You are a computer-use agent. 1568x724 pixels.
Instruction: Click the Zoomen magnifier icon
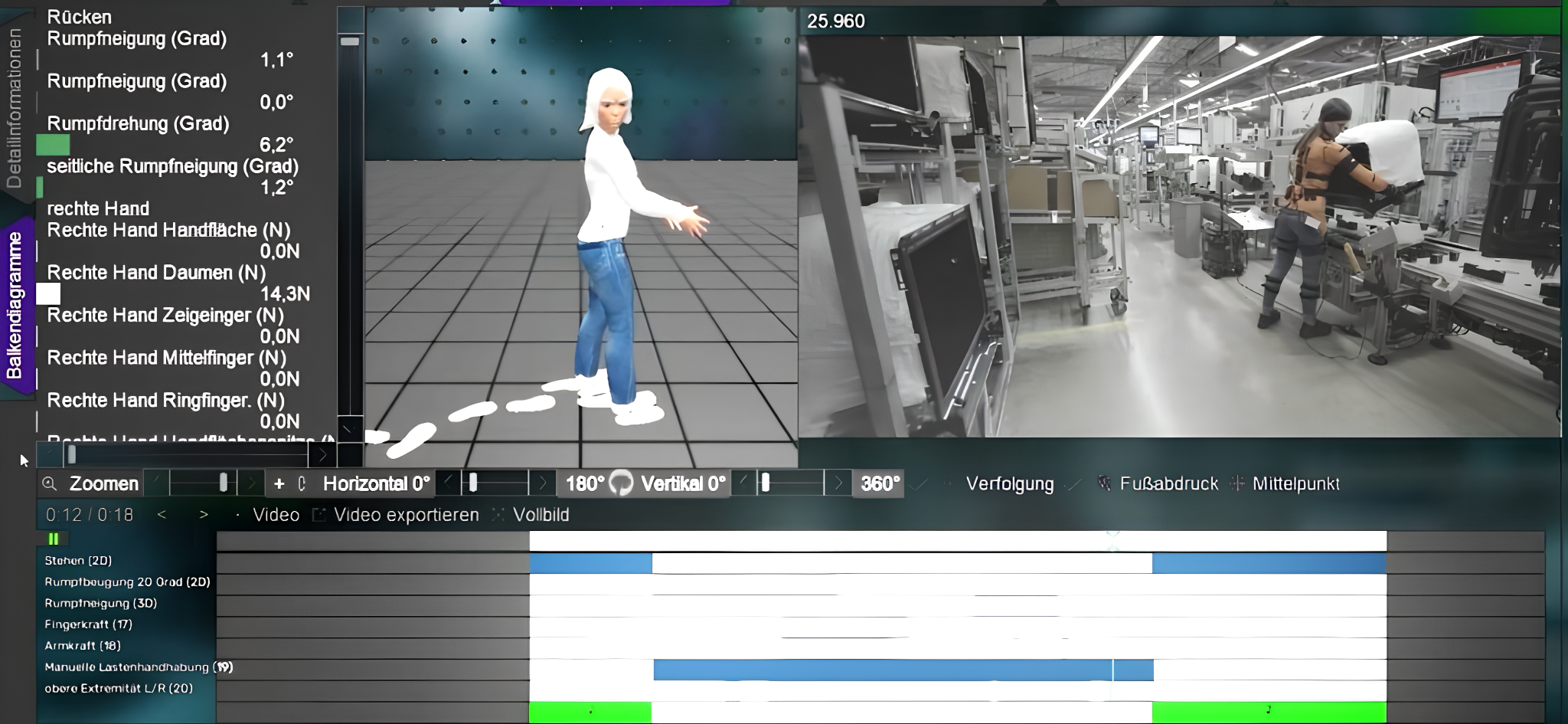(50, 483)
